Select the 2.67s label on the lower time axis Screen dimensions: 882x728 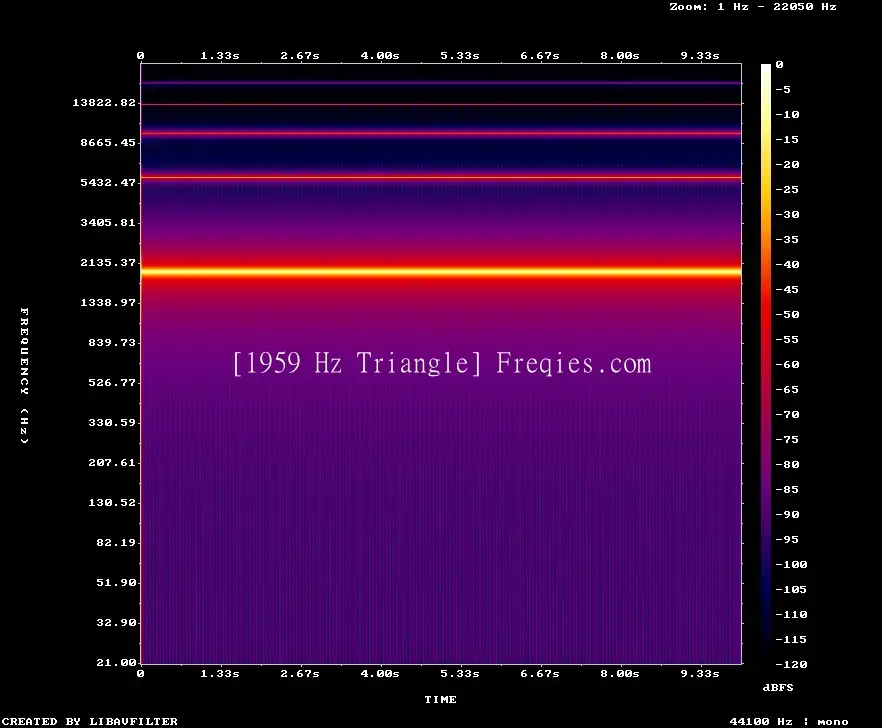click(300, 673)
